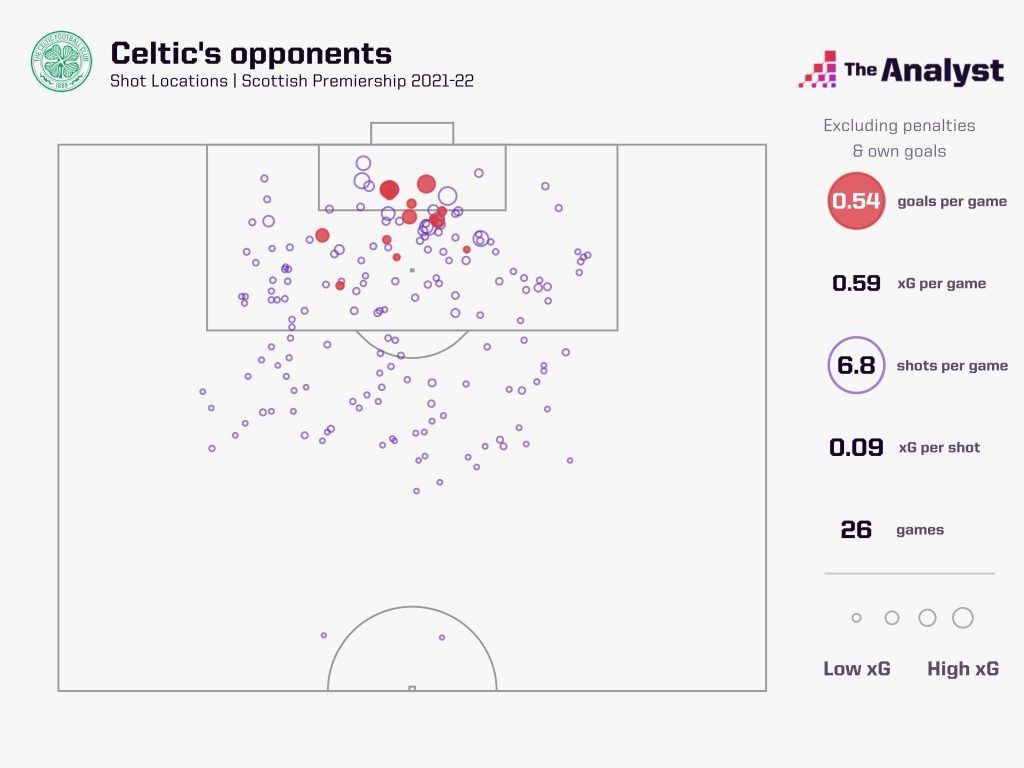Click the penalty spot marker

(412, 270)
